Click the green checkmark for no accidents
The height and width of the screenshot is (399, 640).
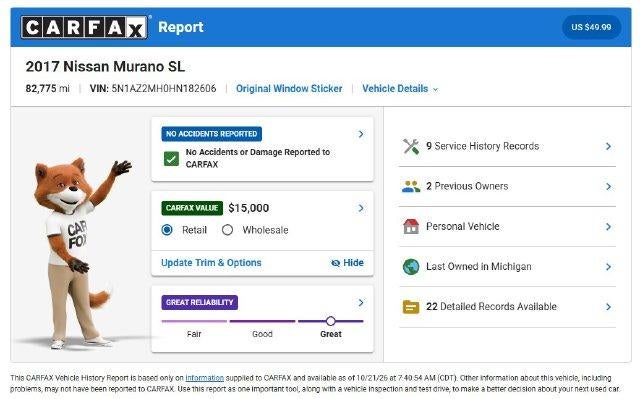click(171, 159)
